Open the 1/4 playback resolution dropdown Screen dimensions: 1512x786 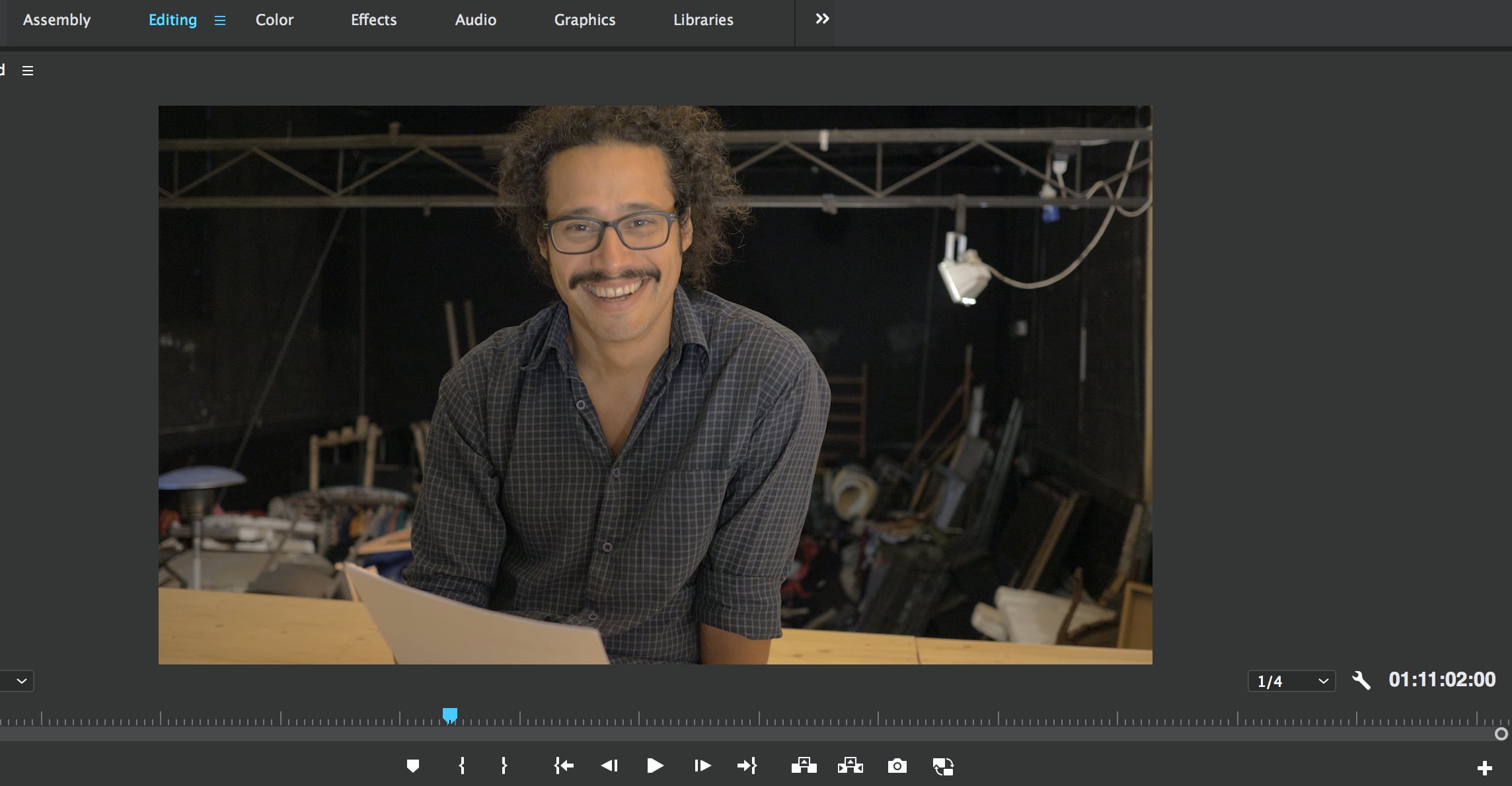(x=1291, y=681)
